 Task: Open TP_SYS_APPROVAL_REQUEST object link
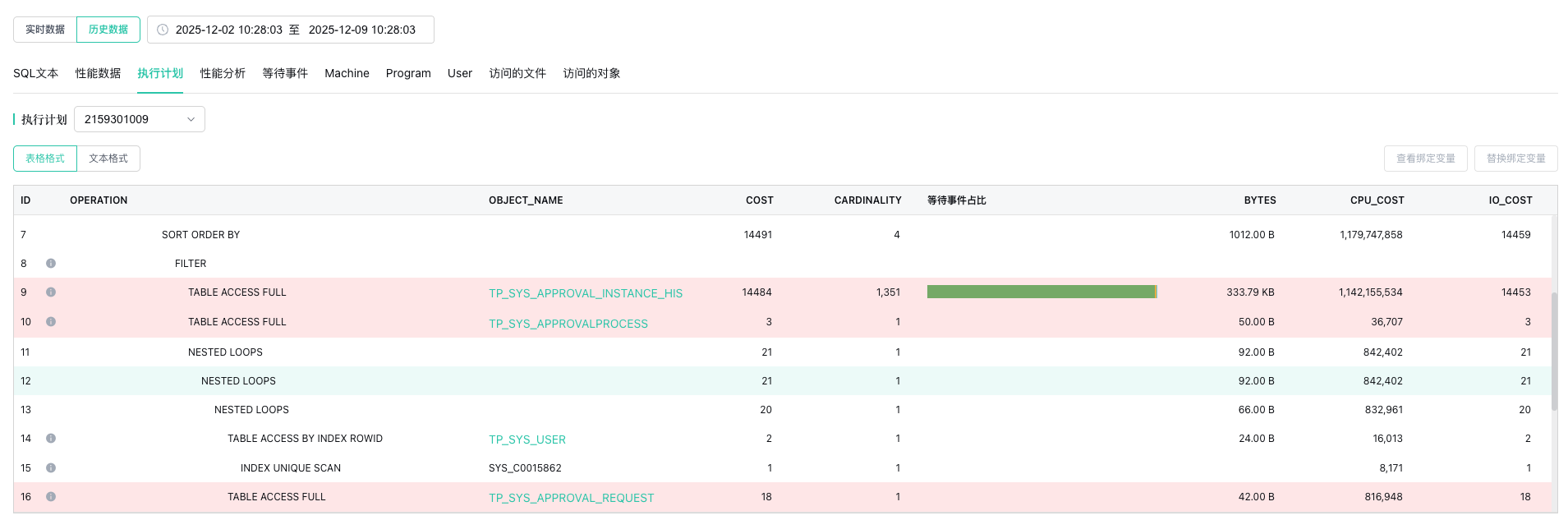pyautogui.click(x=572, y=498)
